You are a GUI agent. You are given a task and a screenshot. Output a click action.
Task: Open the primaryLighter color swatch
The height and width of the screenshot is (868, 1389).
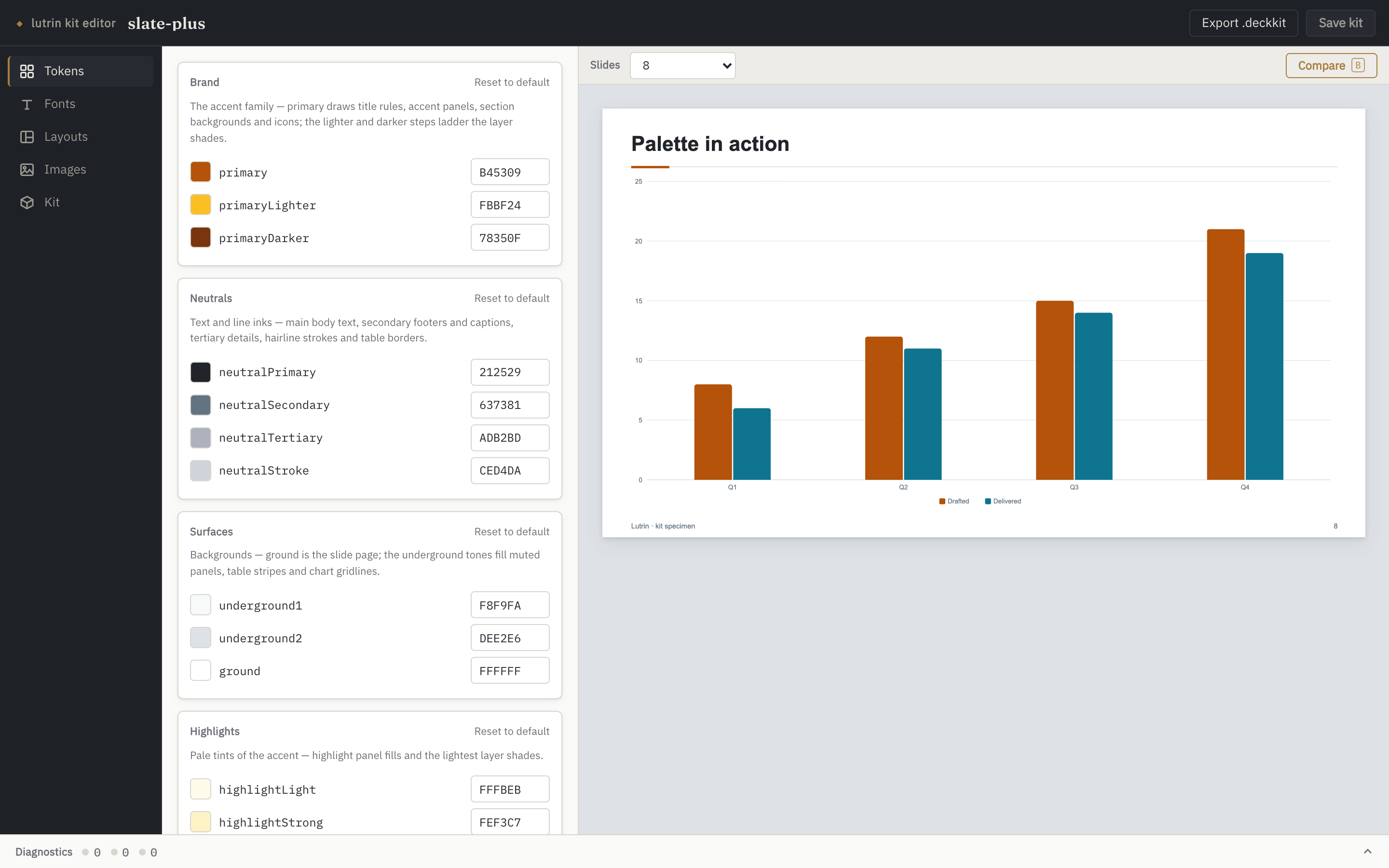pos(200,205)
